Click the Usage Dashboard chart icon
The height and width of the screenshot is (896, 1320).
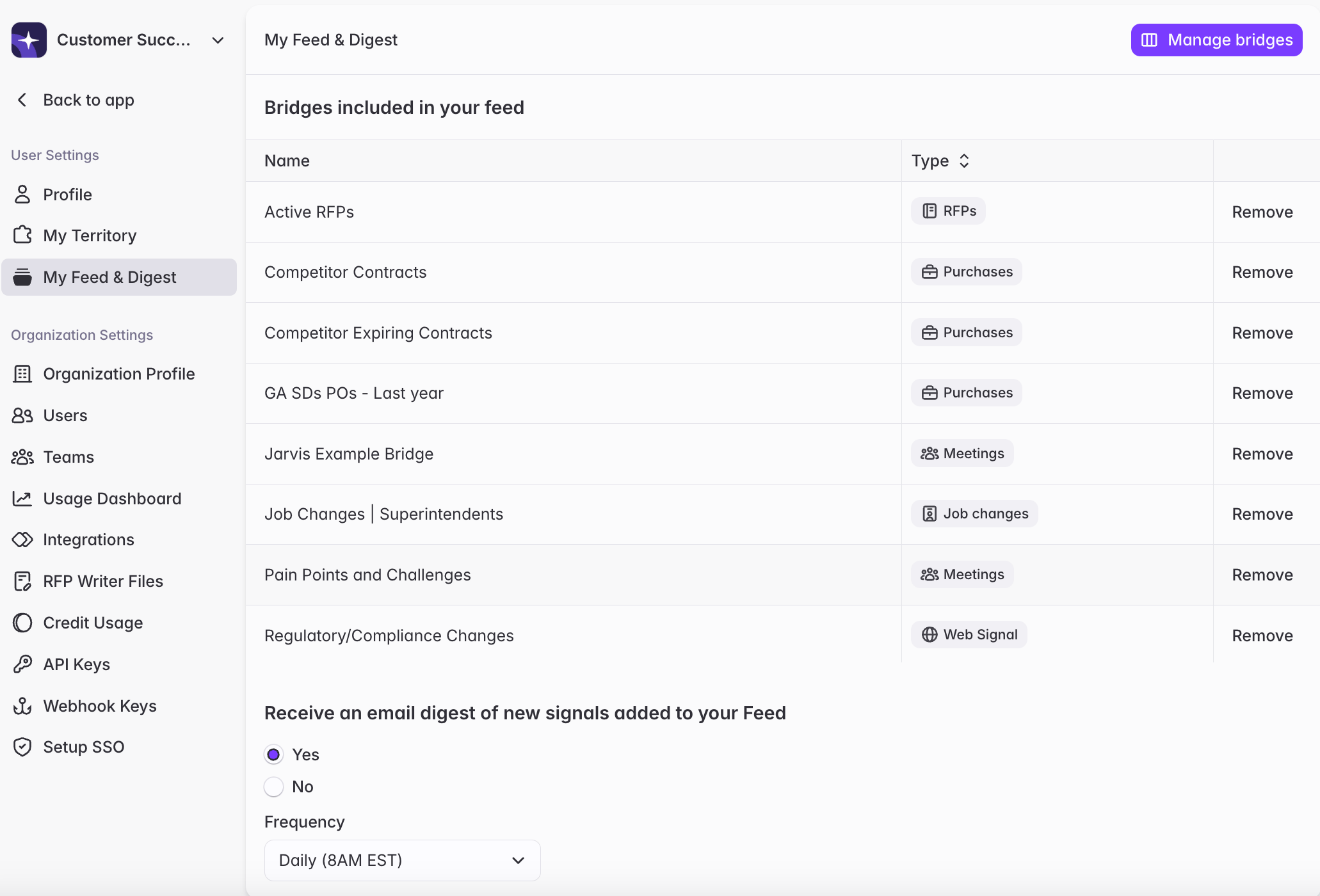pyautogui.click(x=22, y=499)
